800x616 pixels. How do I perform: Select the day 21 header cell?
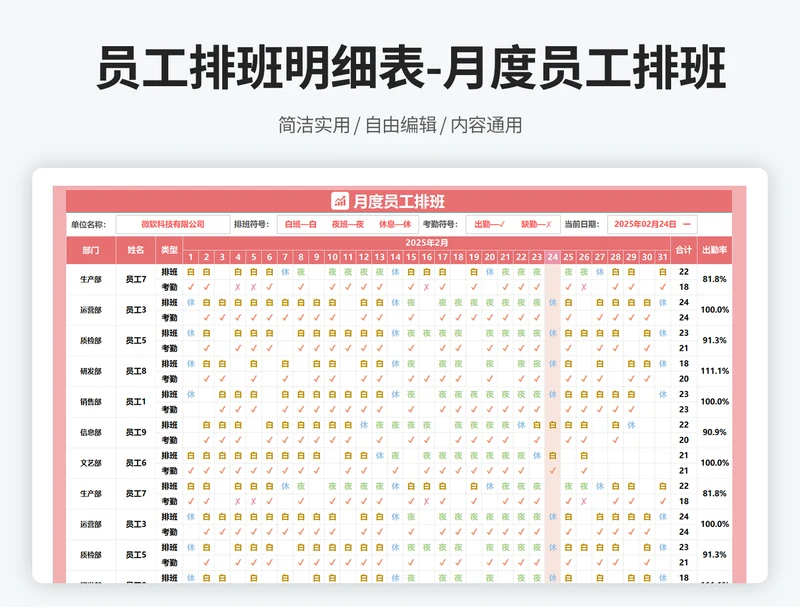505,257
